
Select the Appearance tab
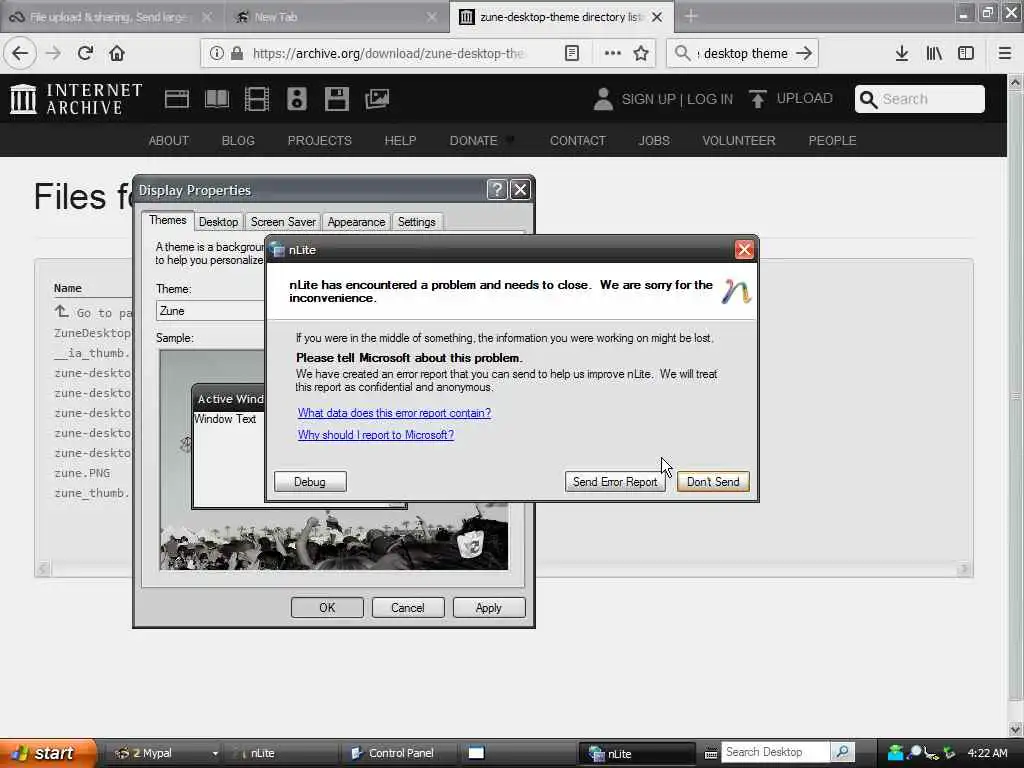[356, 222]
